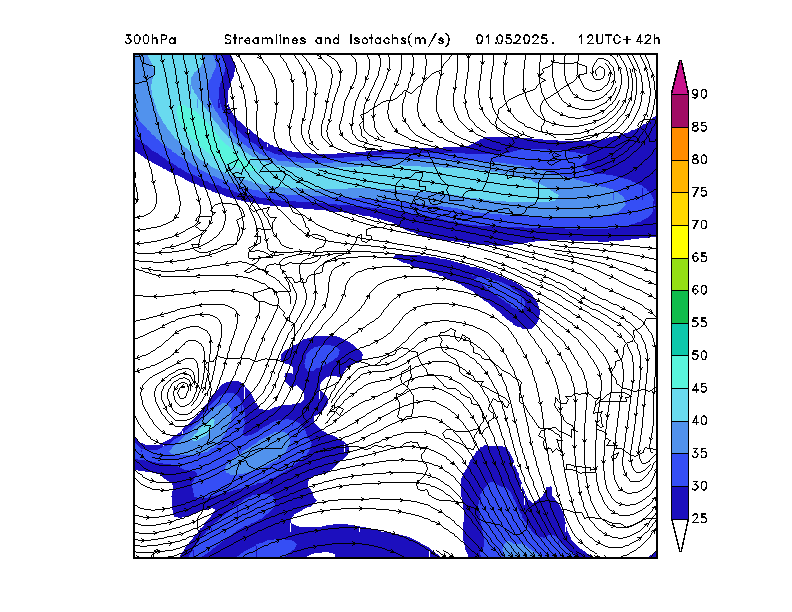Select the teal 50–55 legend swatch
The image size is (792, 612).
(x=680, y=339)
